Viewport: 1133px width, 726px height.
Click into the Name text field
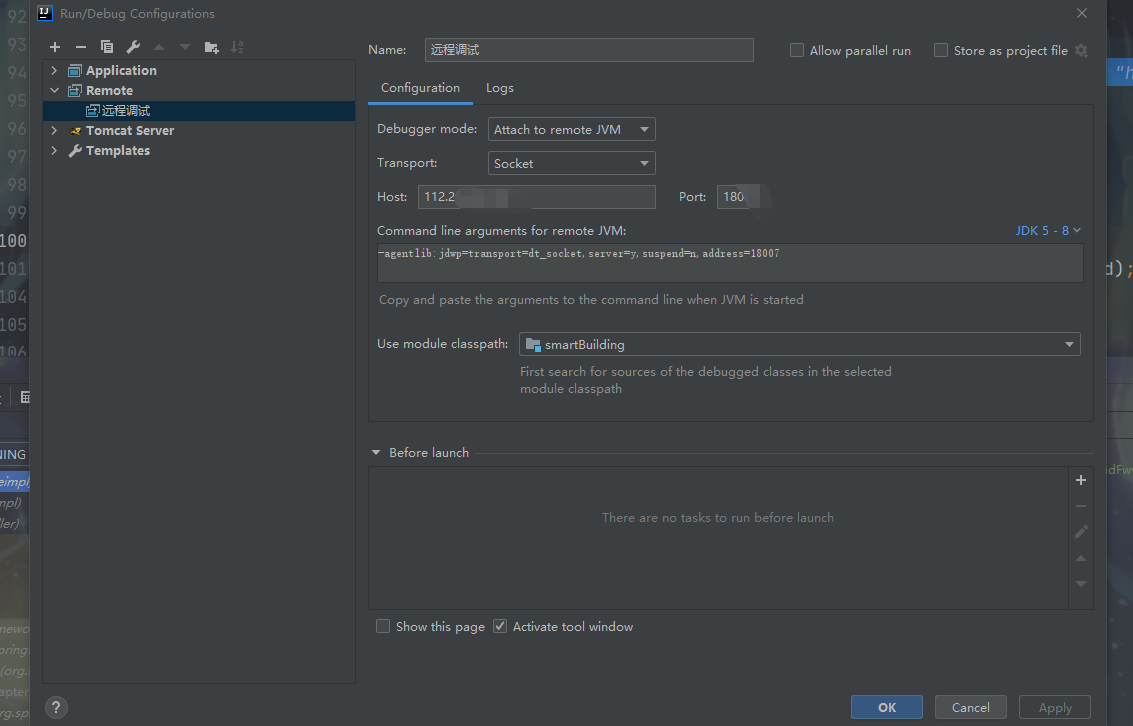click(x=588, y=50)
